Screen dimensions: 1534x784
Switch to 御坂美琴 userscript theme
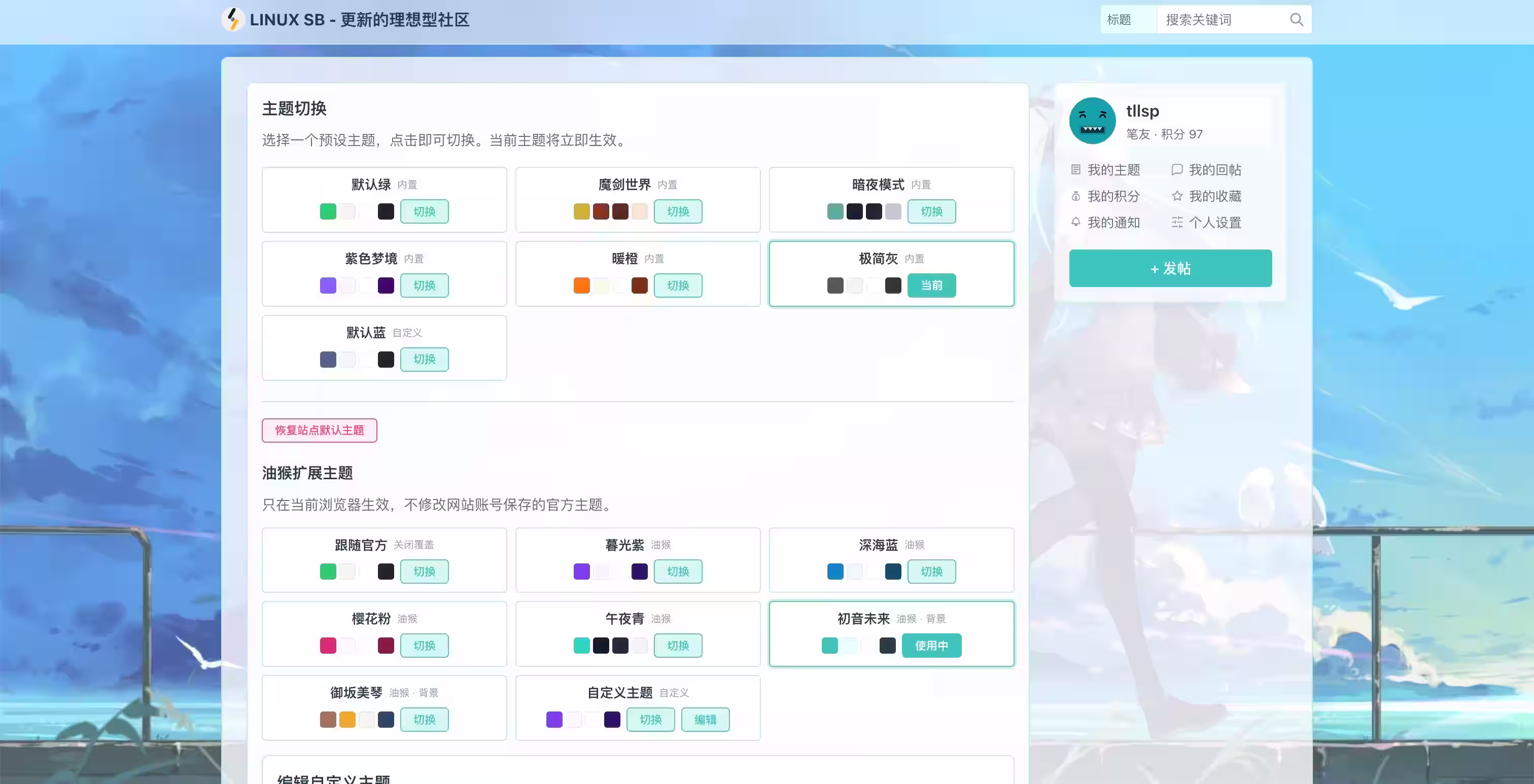click(x=424, y=719)
